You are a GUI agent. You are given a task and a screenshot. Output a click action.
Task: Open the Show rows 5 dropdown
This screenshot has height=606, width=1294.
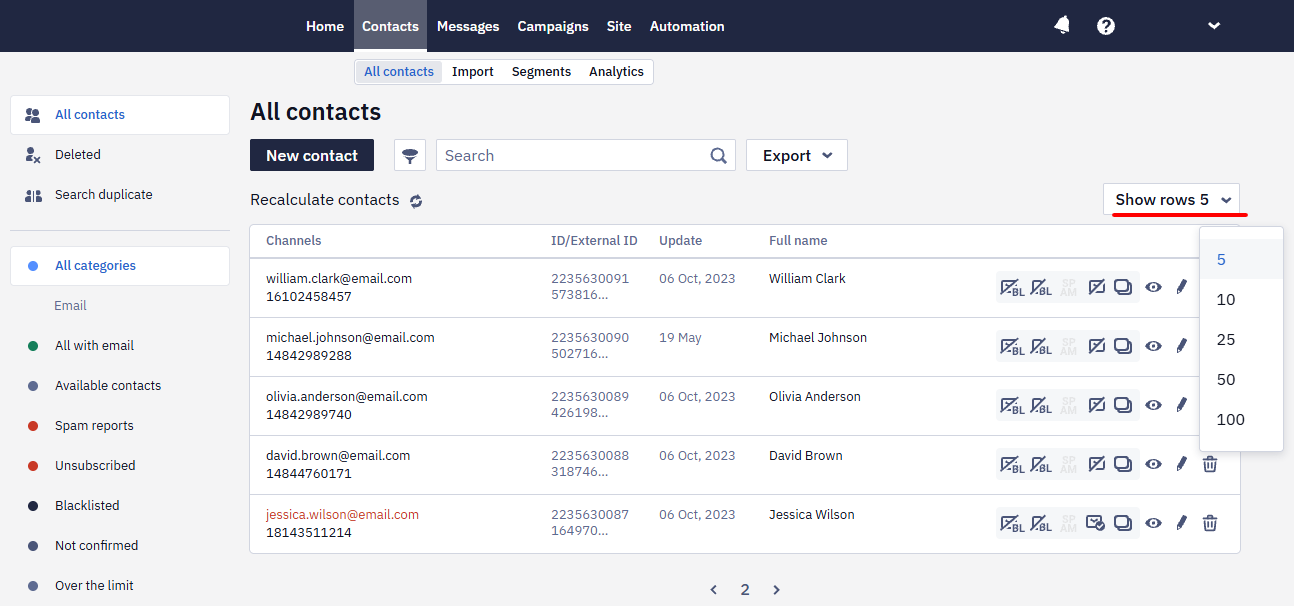coord(1172,199)
